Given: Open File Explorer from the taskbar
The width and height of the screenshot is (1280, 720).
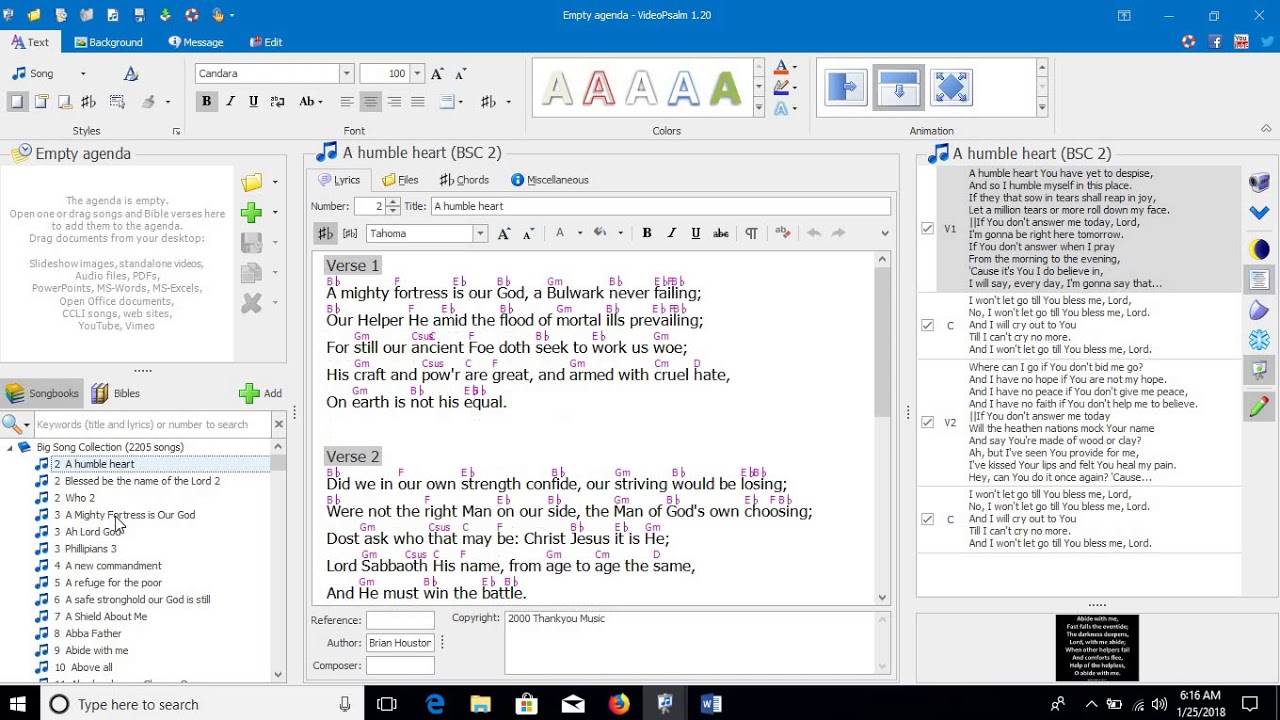Looking at the screenshot, I should 481,704.
